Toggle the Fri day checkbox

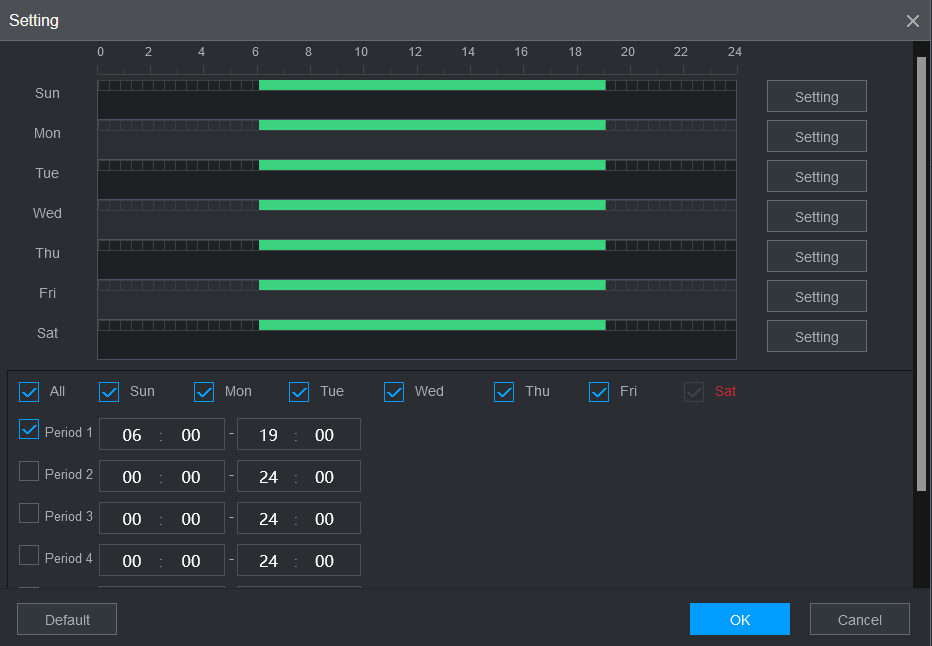coord(599,392)
